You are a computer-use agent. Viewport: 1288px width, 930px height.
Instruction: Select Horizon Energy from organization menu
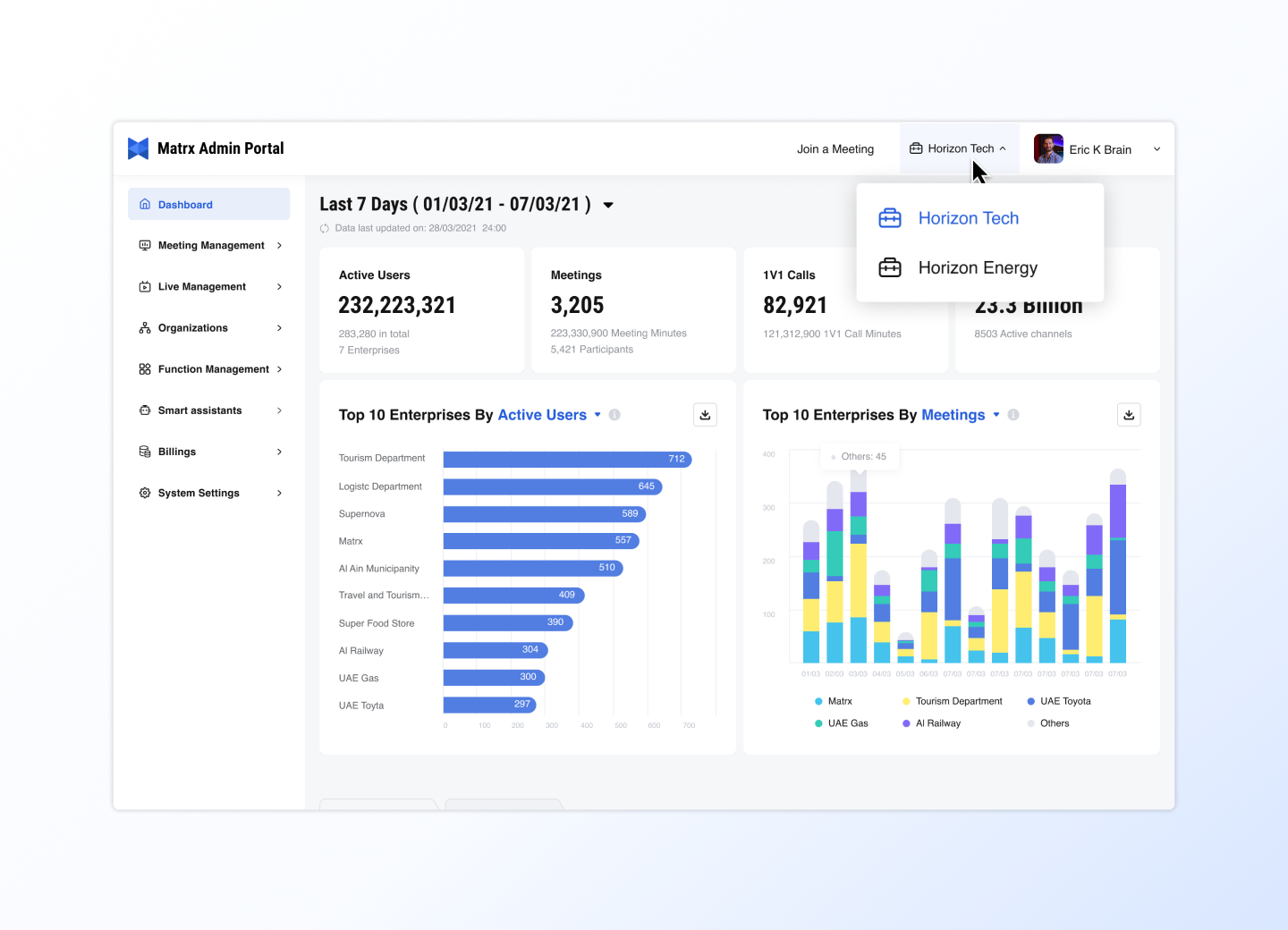pos(978,268)
